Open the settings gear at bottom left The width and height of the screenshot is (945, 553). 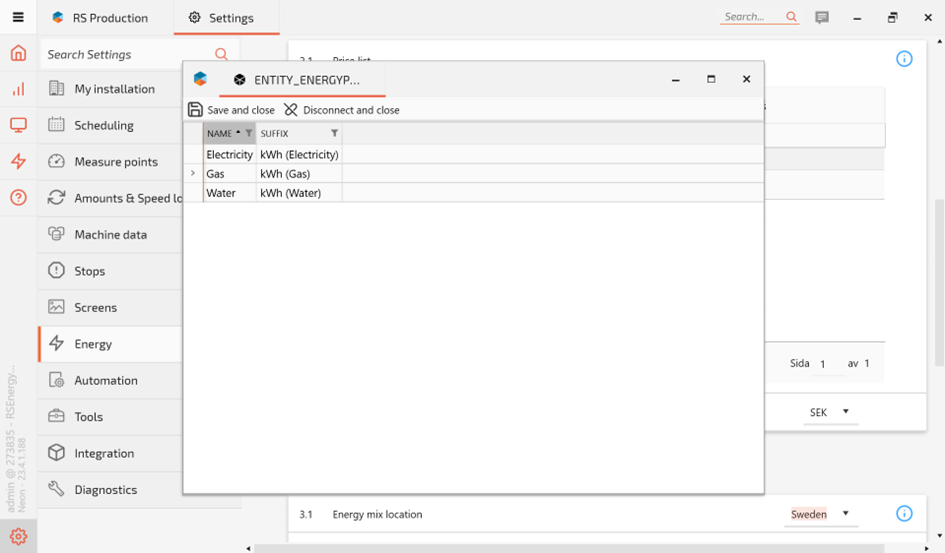pos(18,537)
